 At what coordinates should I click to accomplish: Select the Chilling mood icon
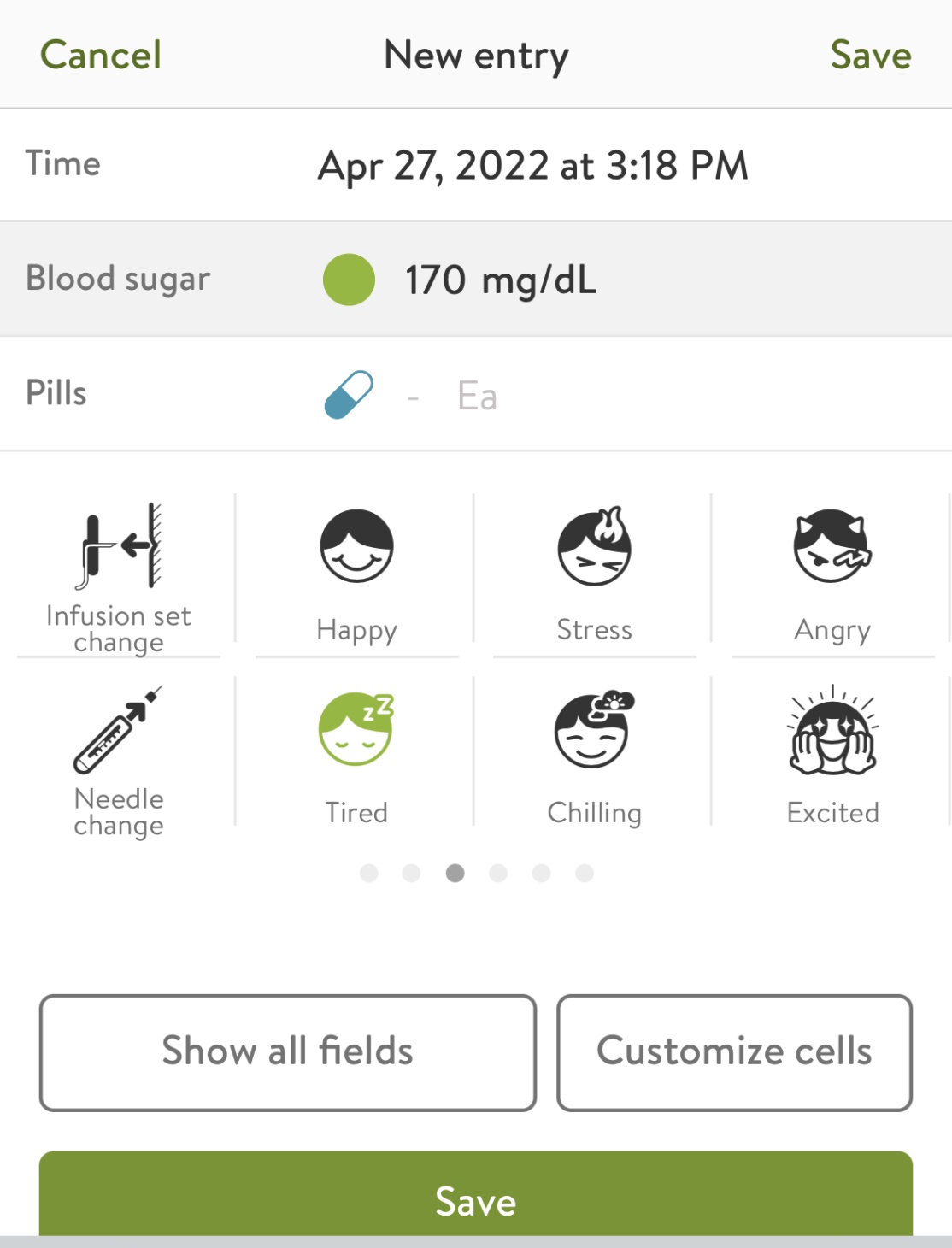tap(595, 729)
